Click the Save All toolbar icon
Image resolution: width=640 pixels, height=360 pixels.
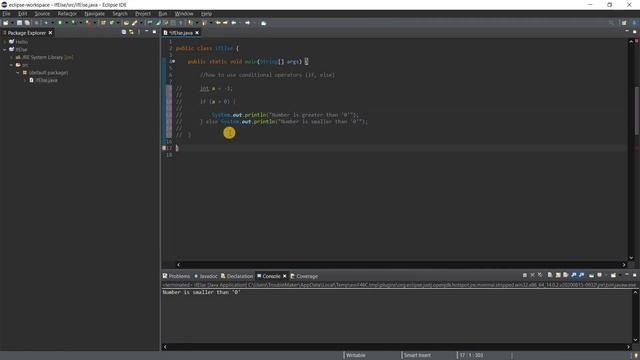(x=27, y=23)
